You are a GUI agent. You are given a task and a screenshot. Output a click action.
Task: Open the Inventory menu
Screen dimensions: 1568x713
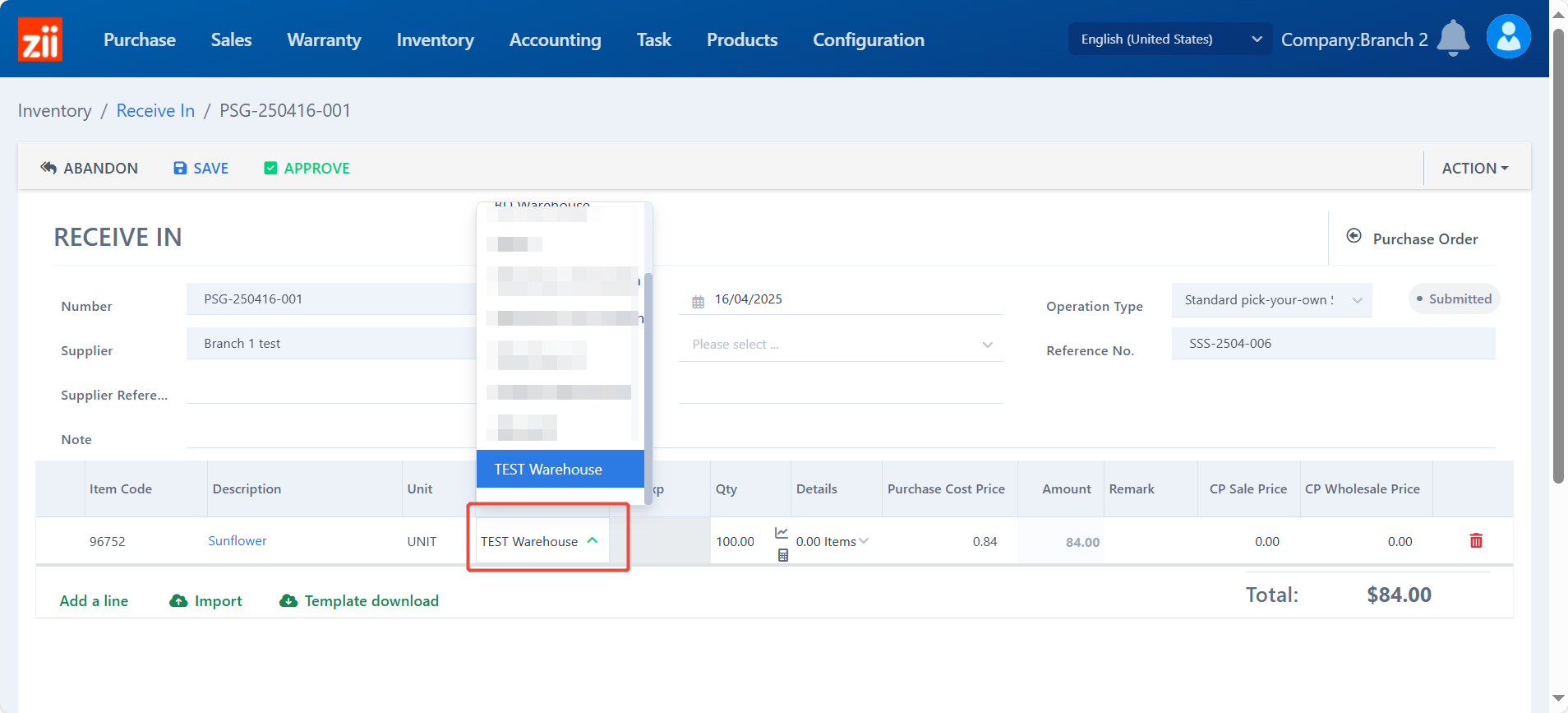tap(435, 39)
